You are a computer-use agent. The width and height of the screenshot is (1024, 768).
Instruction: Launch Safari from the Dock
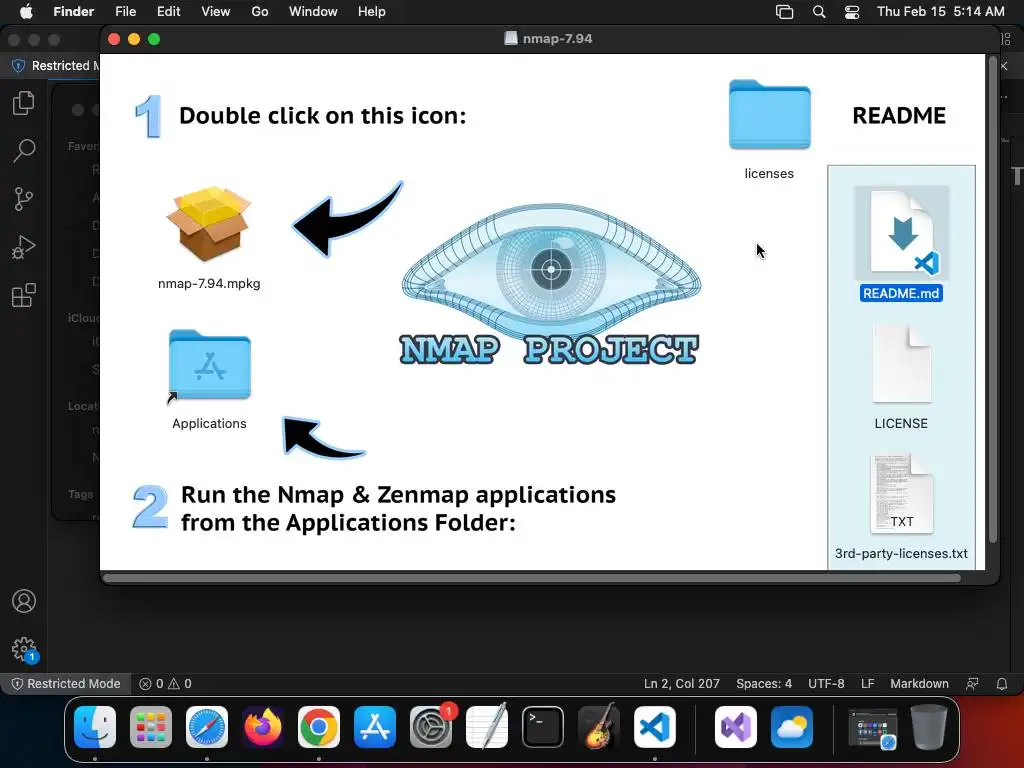207,726
